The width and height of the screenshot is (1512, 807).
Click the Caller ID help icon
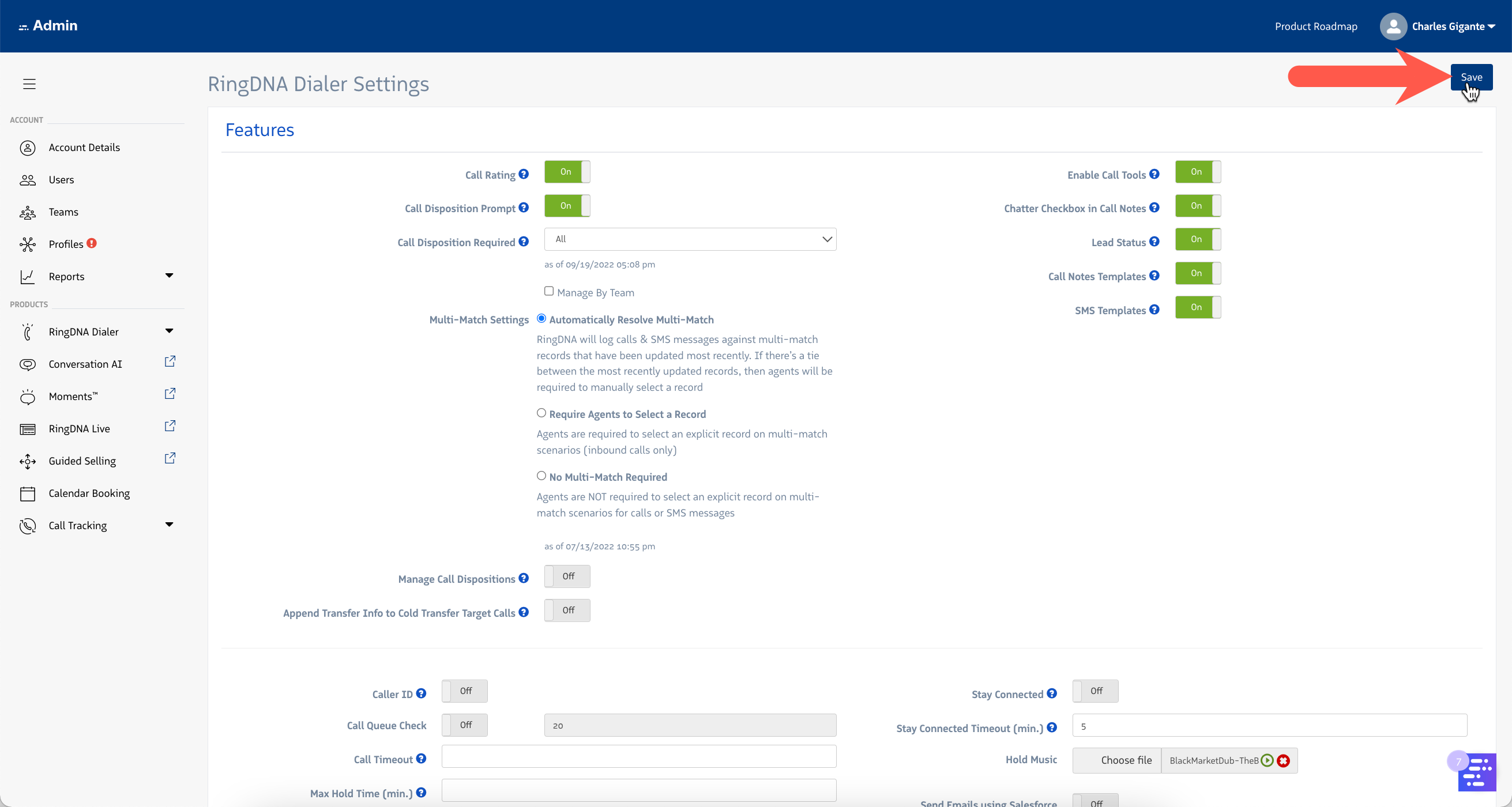pos(421,693)
